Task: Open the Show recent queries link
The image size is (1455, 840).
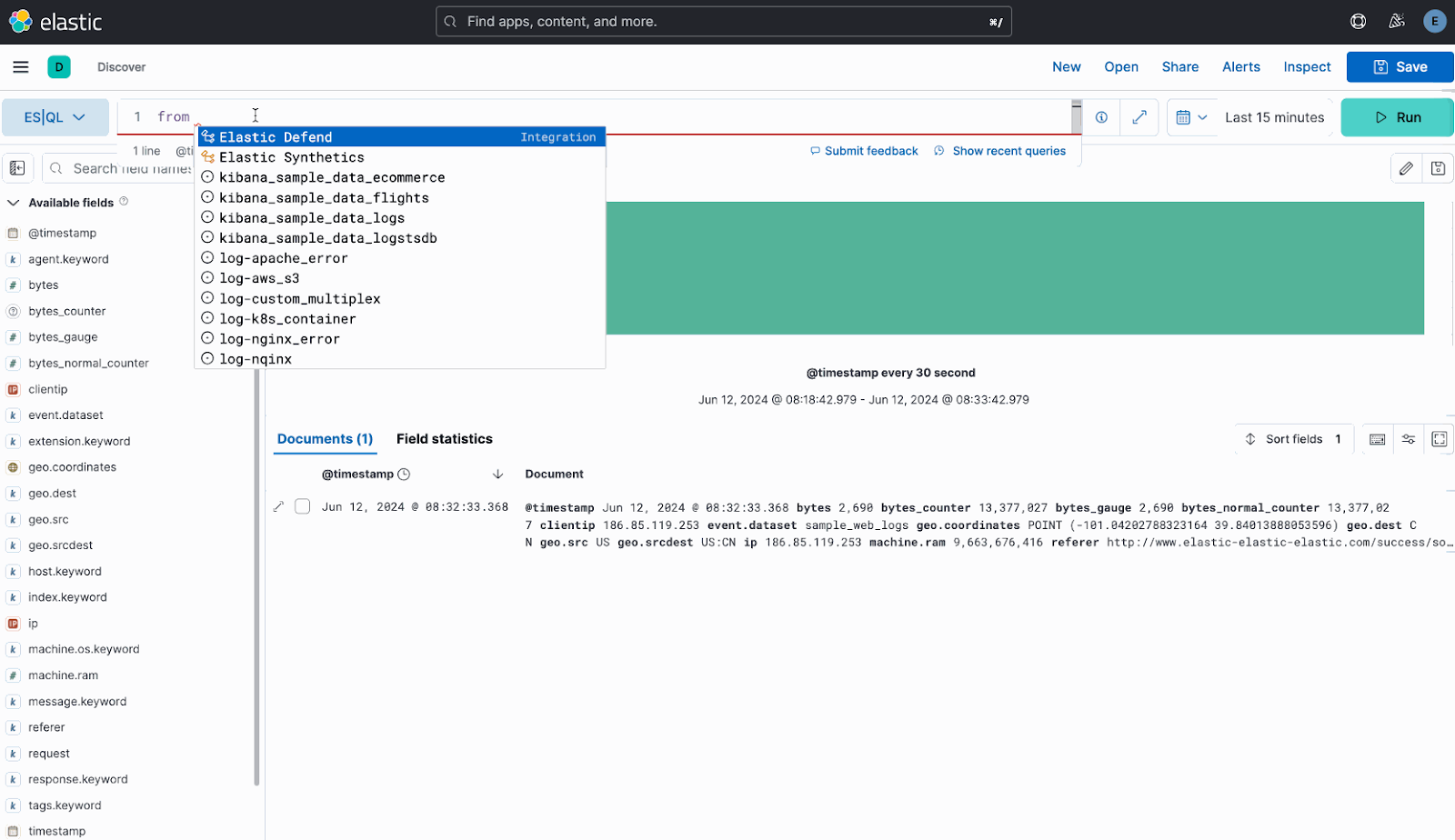Action: point(1008,151)
